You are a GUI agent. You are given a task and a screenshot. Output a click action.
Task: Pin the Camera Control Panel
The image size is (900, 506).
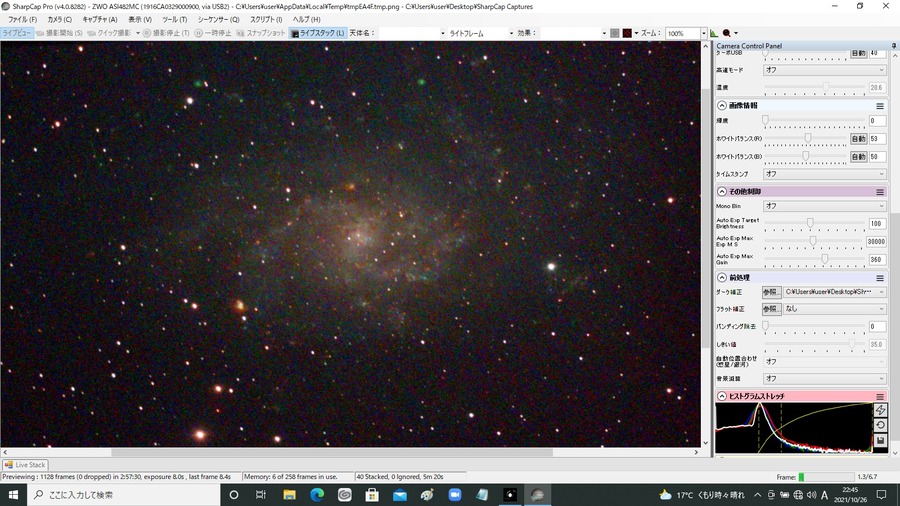(x=894, y=45)
